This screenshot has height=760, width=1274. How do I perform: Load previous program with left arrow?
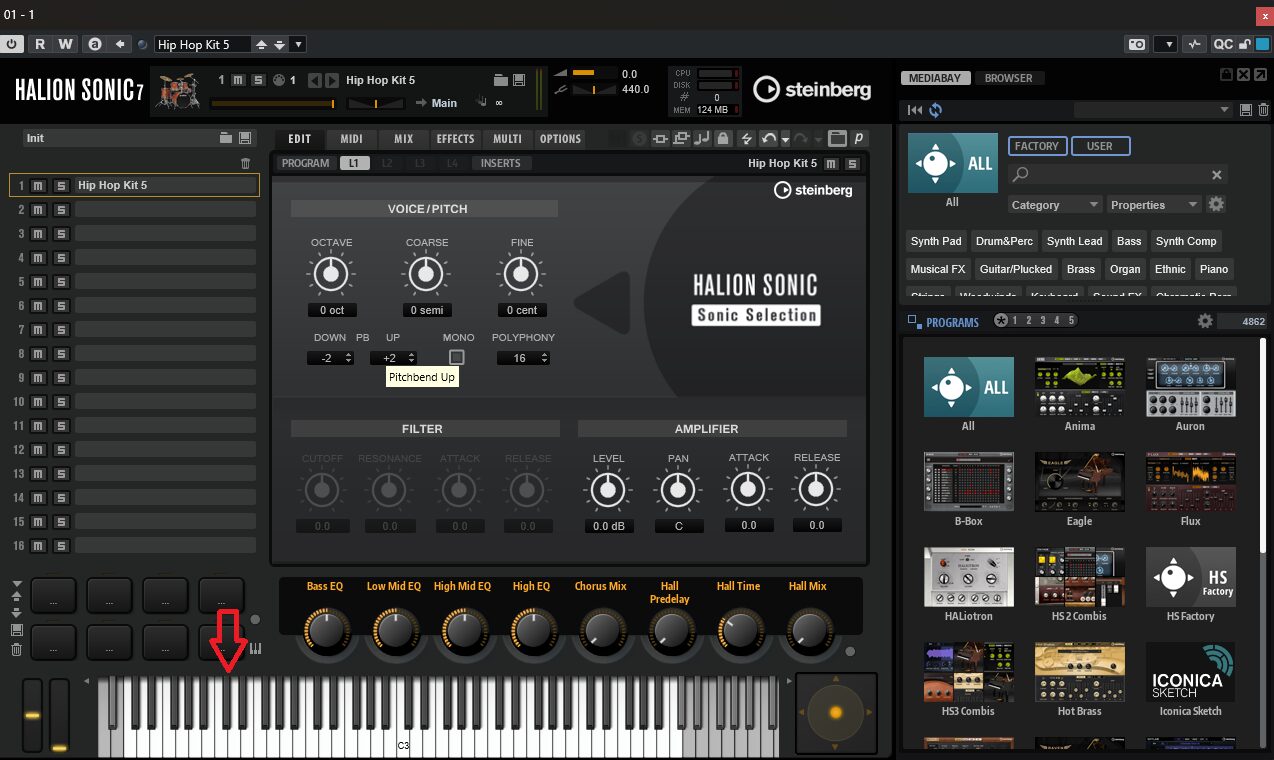[314, 80]
